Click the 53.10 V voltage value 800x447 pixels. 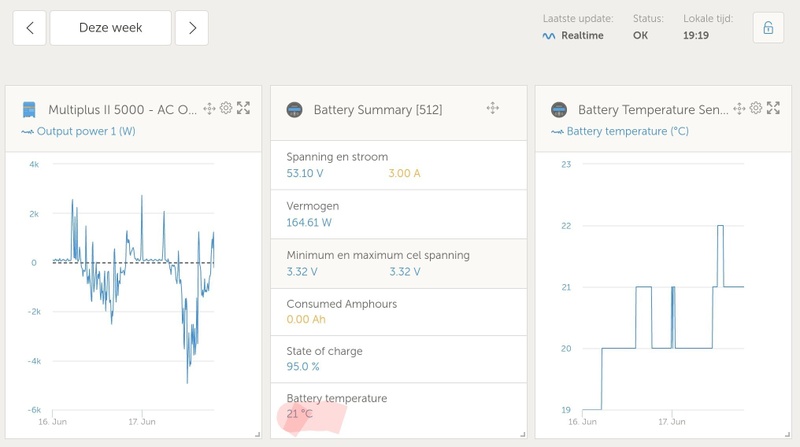point(304,174)
